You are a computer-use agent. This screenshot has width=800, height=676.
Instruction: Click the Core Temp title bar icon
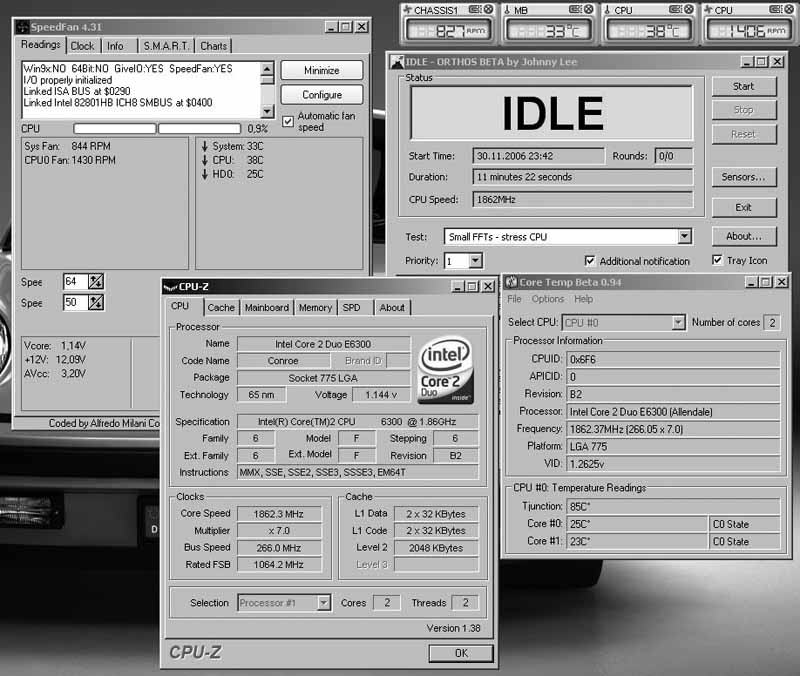click(511, 282)
